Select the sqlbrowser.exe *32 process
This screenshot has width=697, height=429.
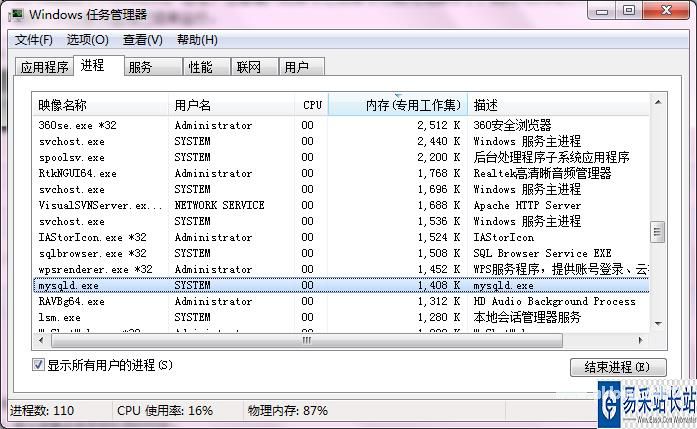[x=341, y=253]
